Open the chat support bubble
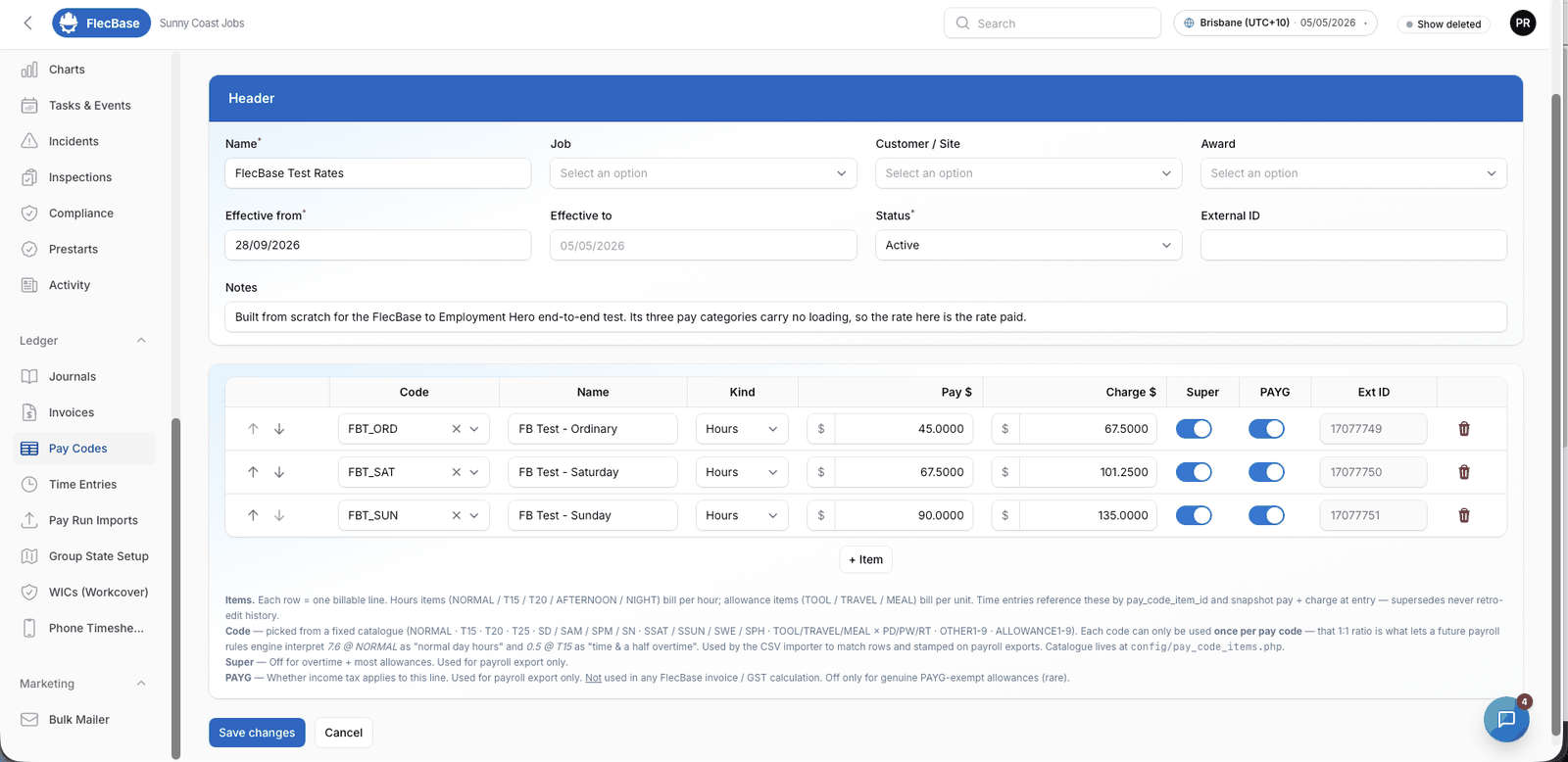 pos(1506,719)
